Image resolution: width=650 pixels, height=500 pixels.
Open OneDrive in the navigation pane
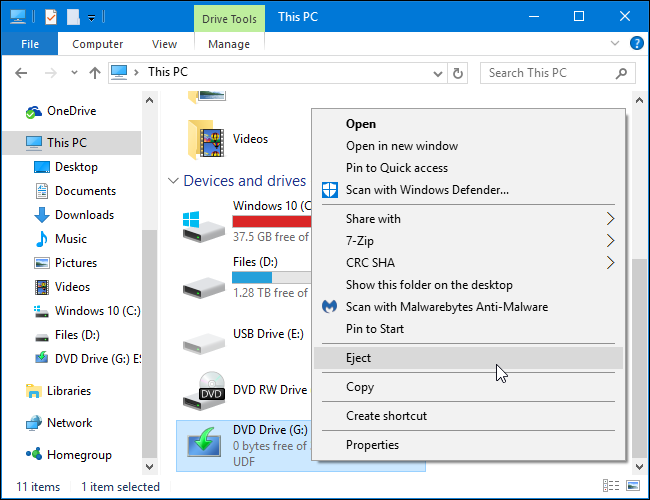(x=71, y=111)
